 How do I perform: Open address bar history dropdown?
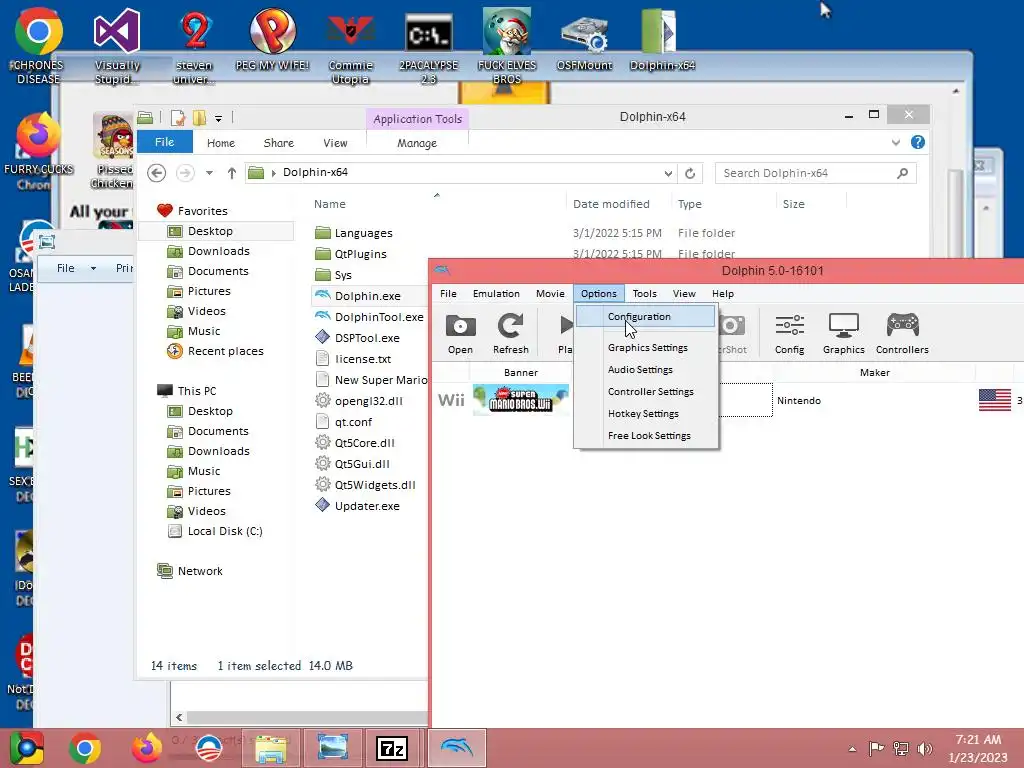click(x=668, y=173)
